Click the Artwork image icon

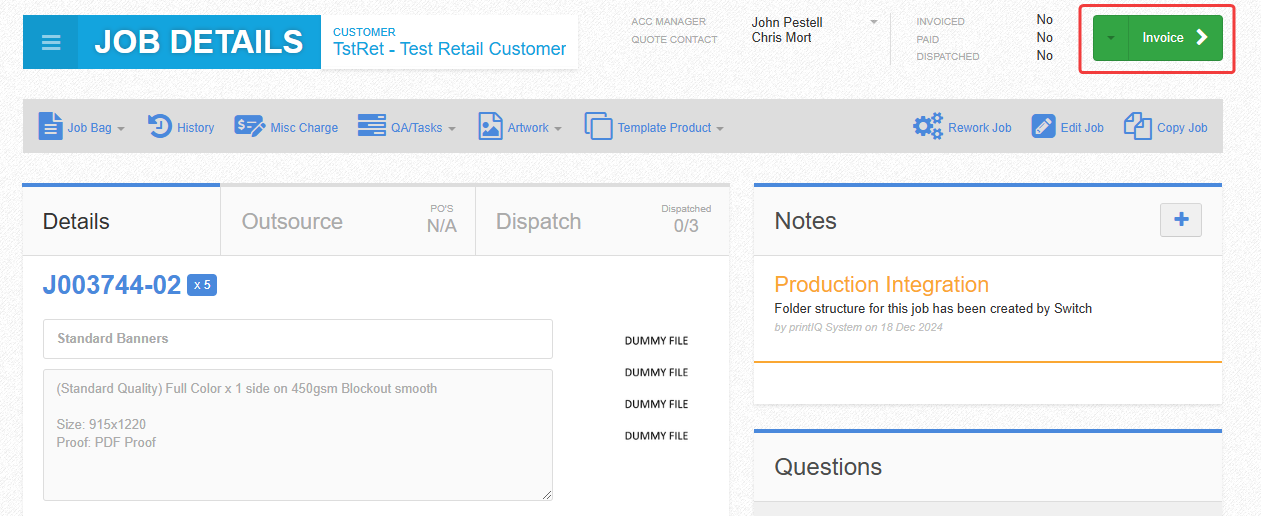pyautogui.click(x=490, y=127)
